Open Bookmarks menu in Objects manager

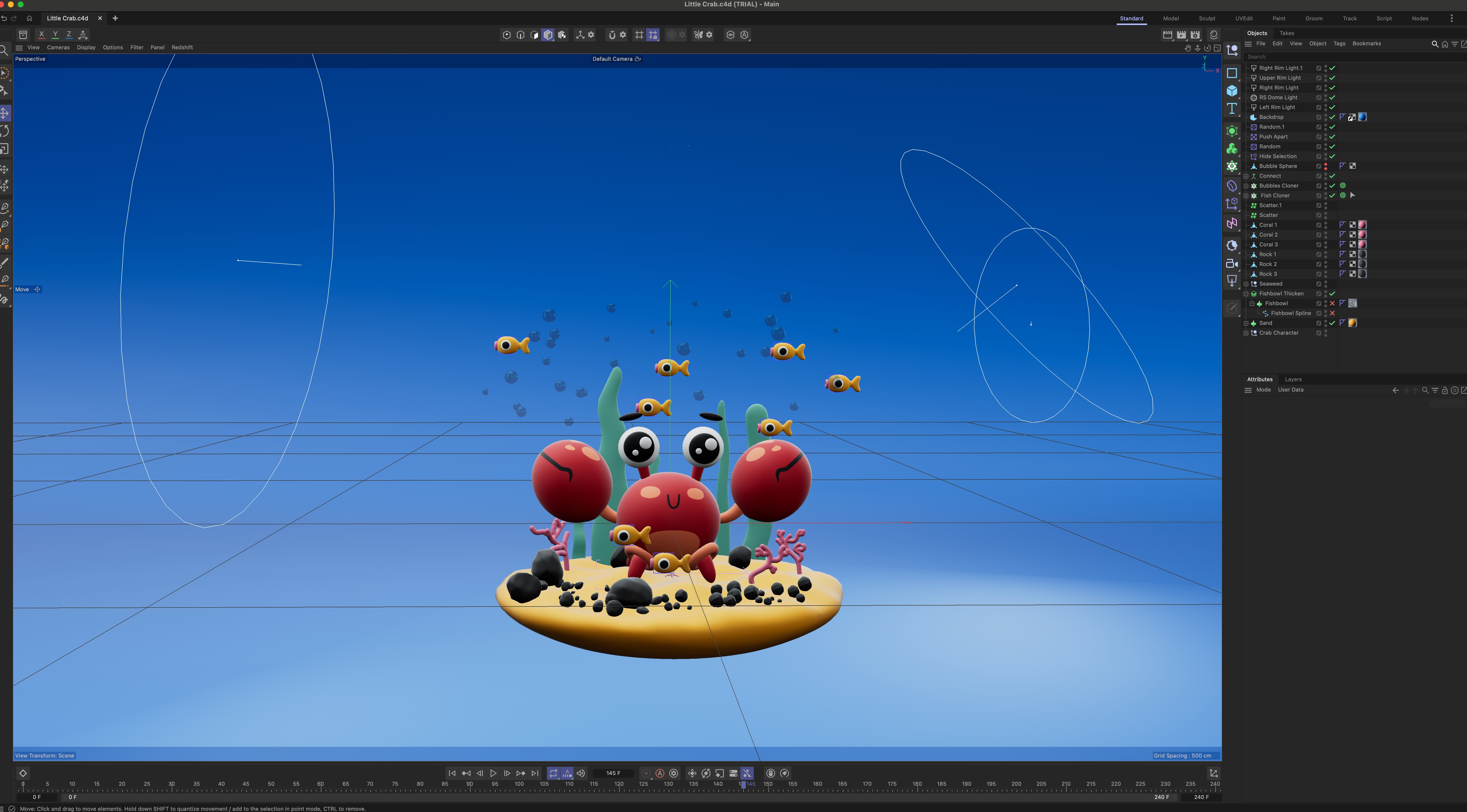click(1366, 44)
